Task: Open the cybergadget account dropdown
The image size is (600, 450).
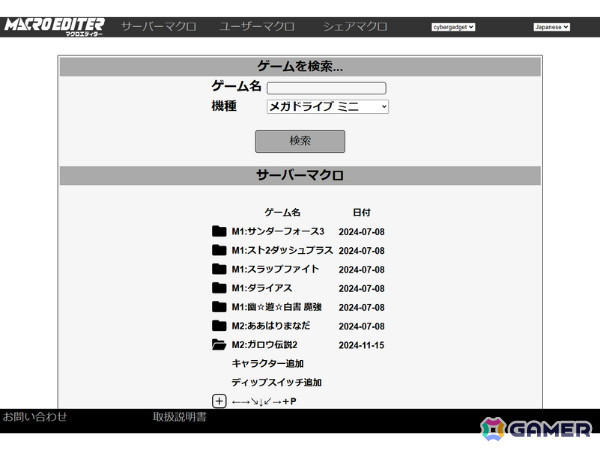Action: [453, 27]
